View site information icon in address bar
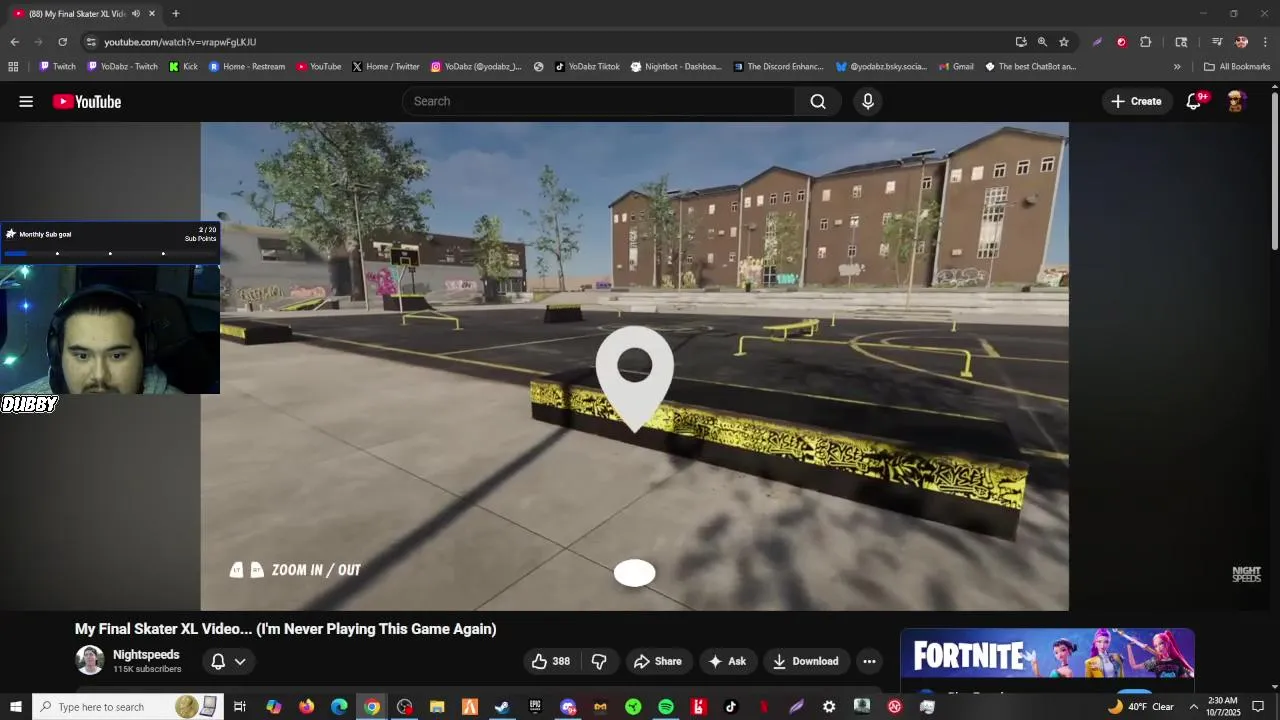The height and width of the screenshot is (720, 1280). tap(91, 42)
